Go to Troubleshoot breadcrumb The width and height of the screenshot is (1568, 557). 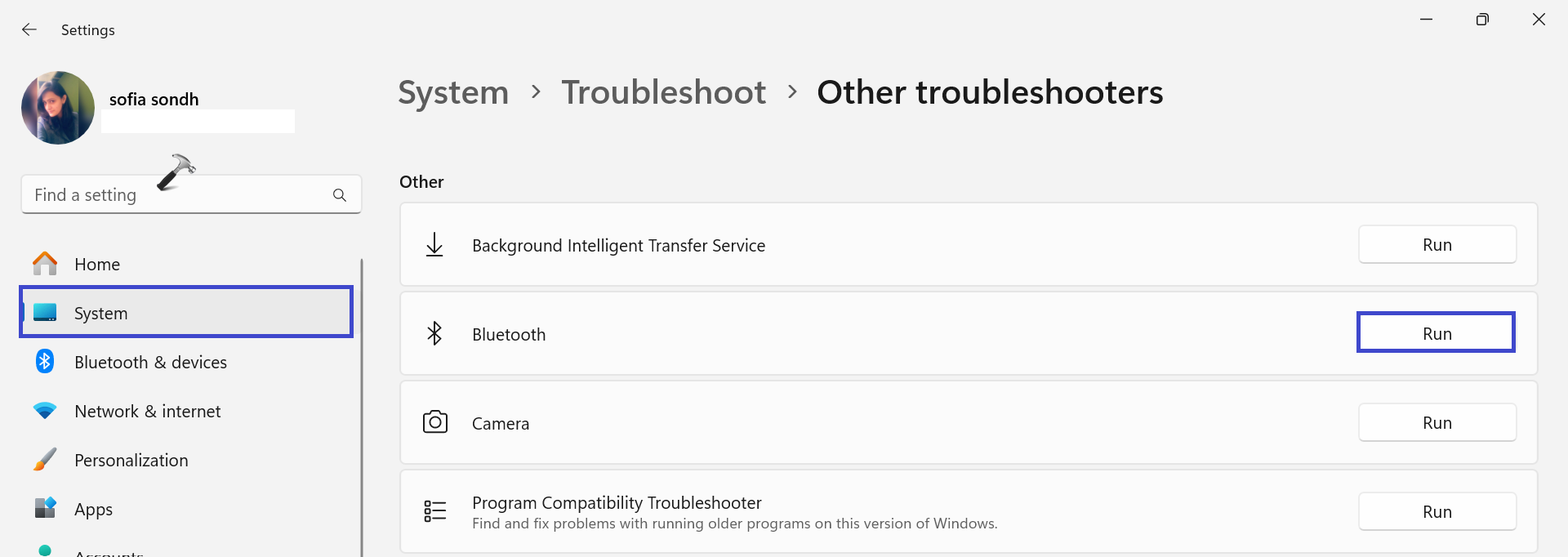[x=664, y=92]
